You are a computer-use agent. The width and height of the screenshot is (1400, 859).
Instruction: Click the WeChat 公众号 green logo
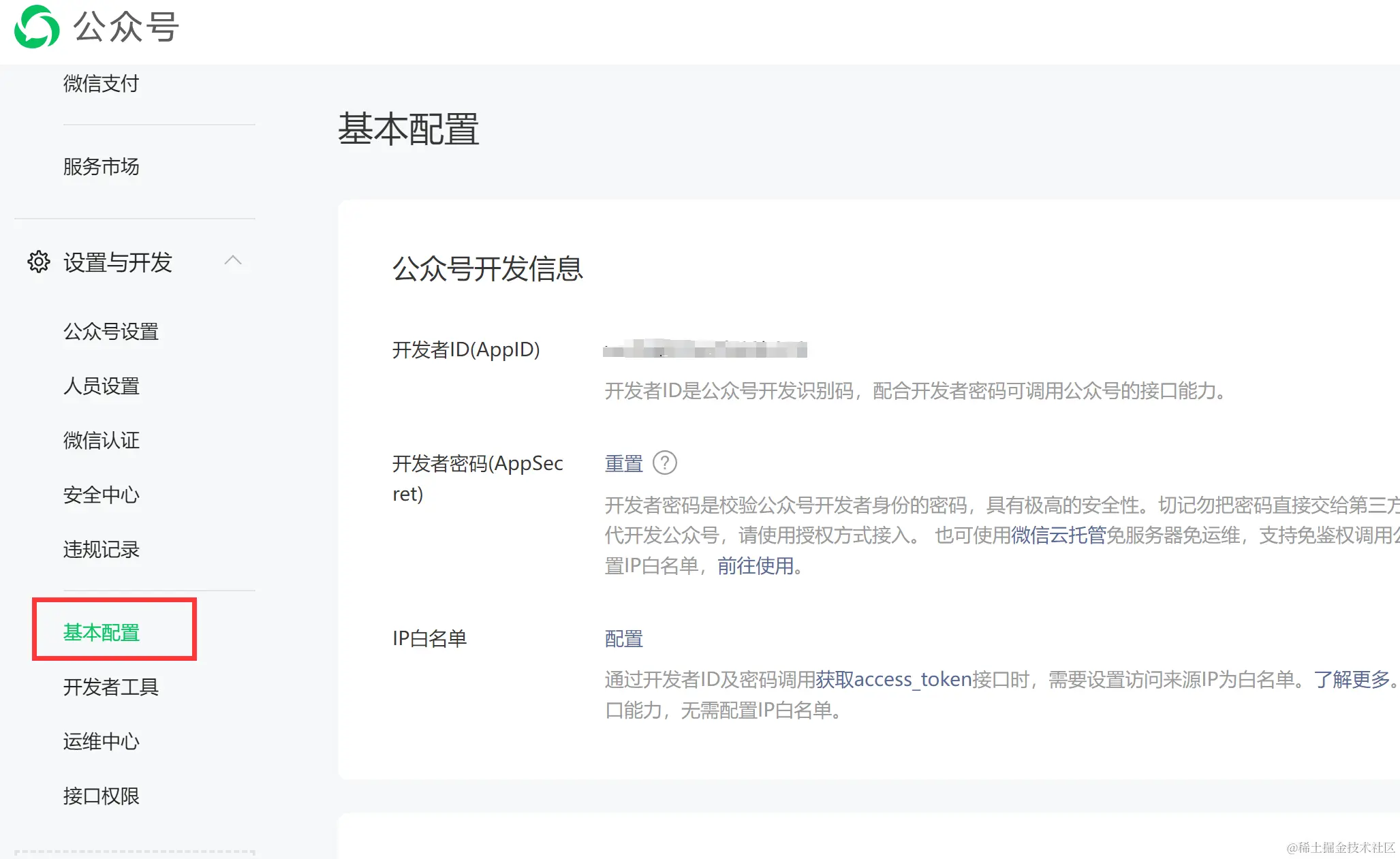(37, 27)
